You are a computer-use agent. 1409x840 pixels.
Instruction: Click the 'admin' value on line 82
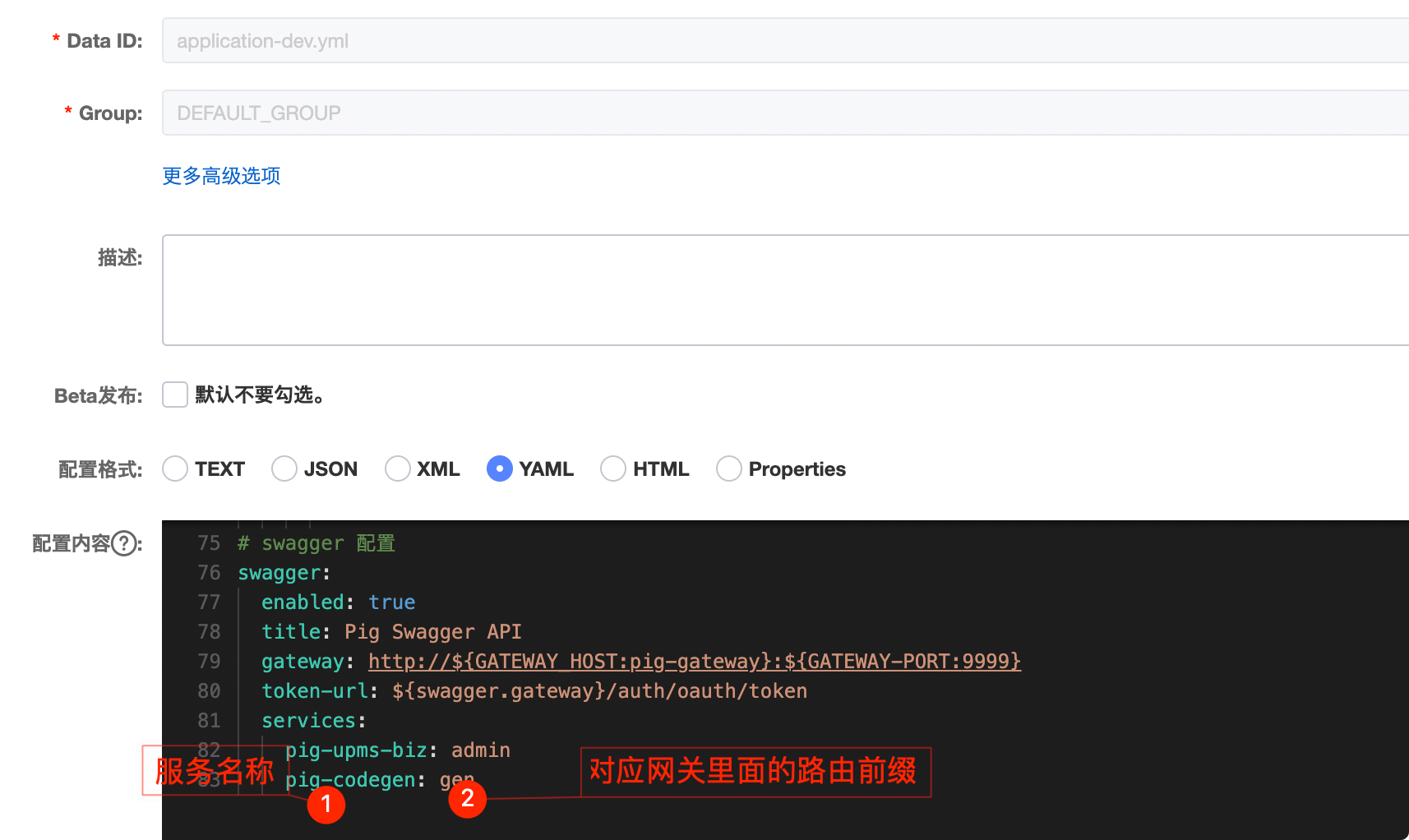[481, 750]
